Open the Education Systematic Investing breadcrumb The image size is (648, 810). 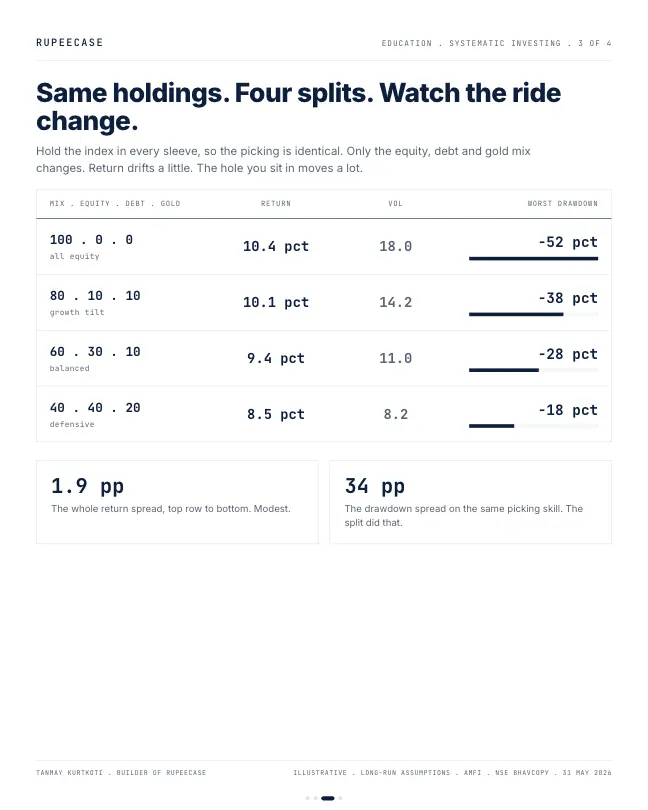(496, 43)
